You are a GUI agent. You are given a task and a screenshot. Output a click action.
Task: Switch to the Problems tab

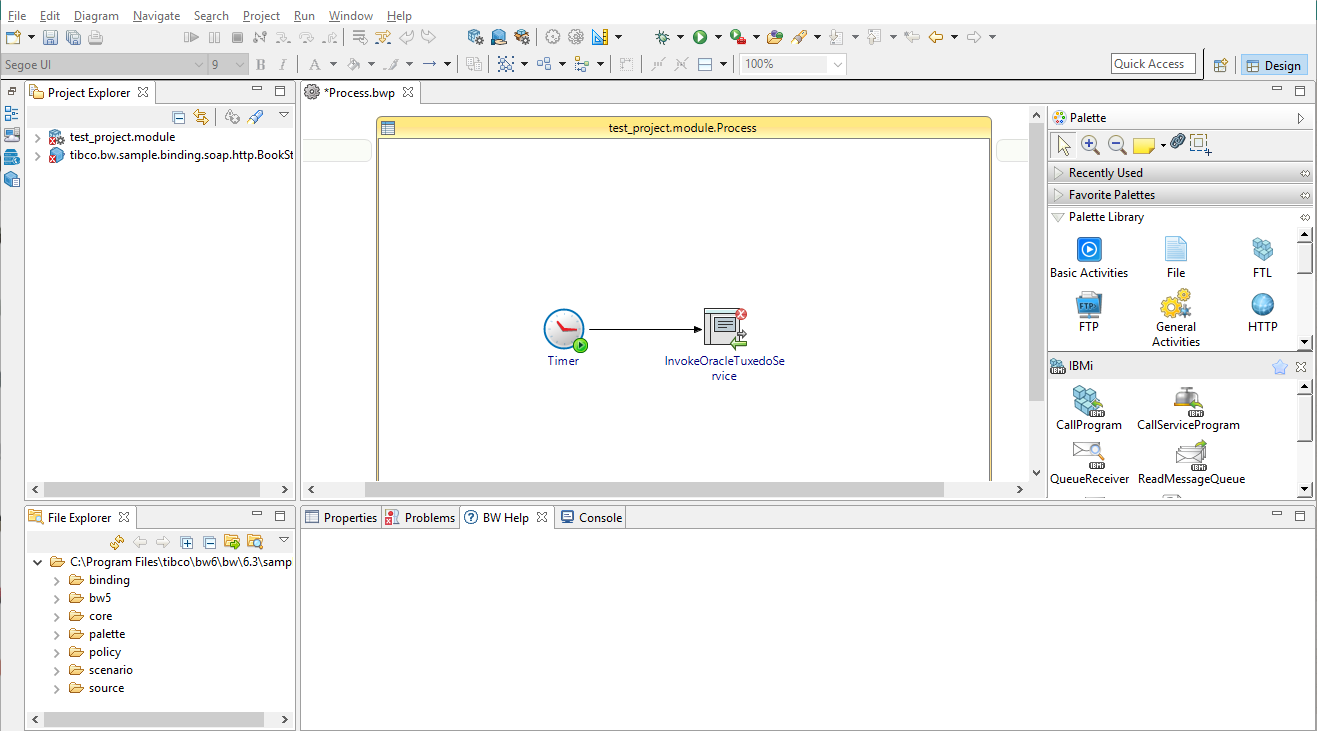[x=420, y=518]
